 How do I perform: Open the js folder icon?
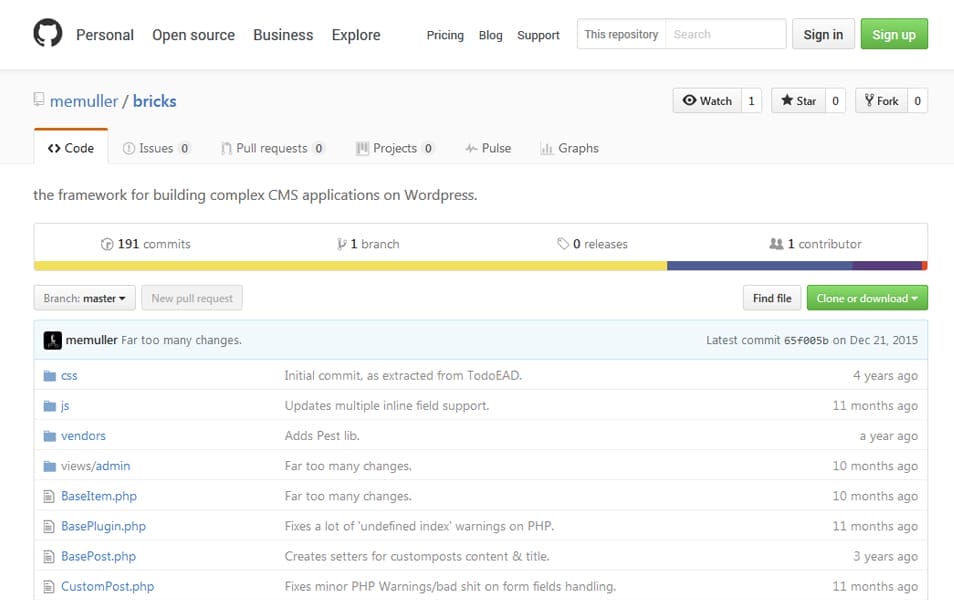[x=50, y=406]
